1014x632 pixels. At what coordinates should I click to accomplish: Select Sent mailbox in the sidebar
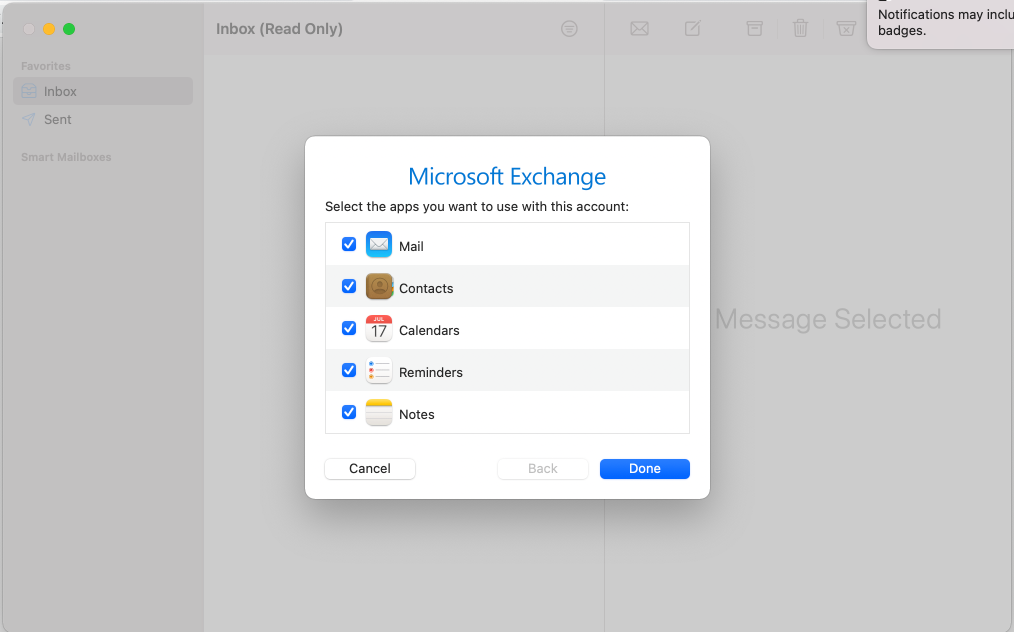point(103,119)
